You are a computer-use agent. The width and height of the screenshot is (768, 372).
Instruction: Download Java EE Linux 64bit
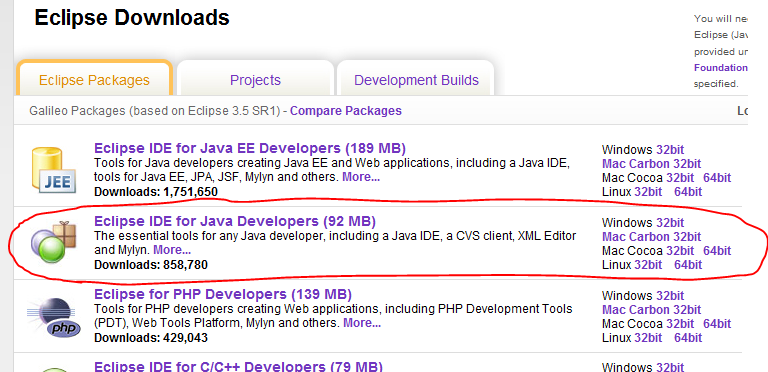coord(688,192)
